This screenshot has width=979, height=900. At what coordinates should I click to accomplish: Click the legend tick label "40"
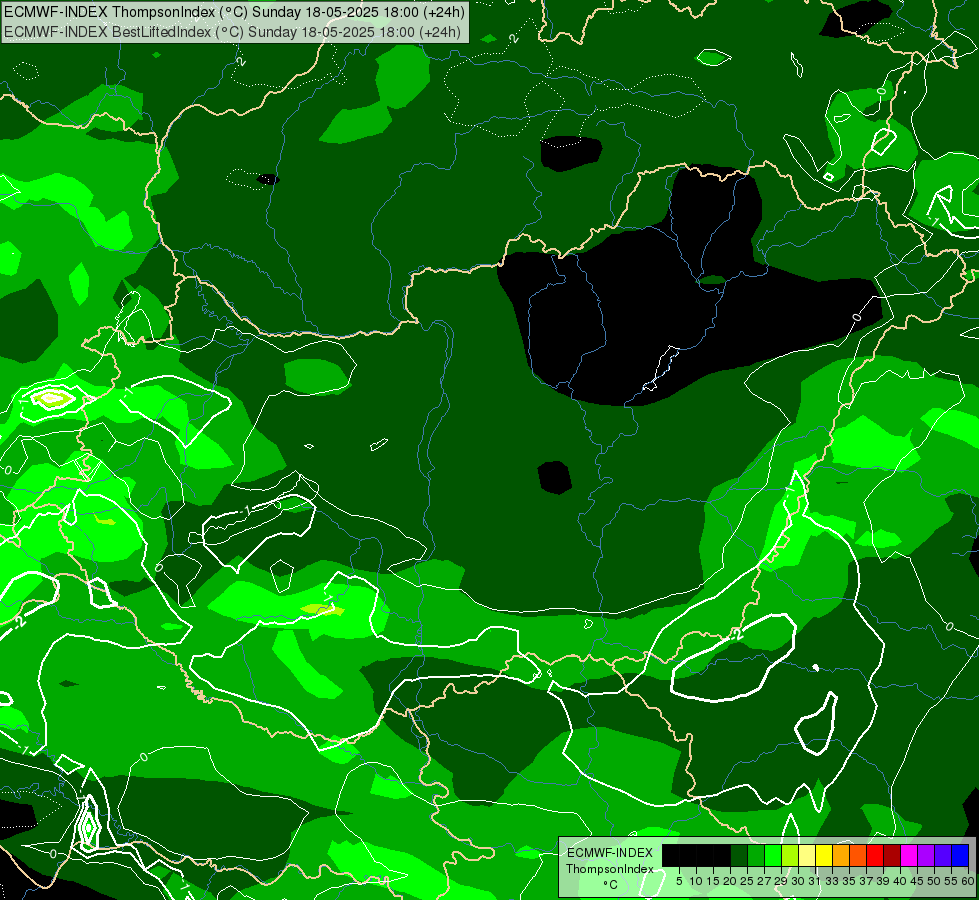(900, 881)
